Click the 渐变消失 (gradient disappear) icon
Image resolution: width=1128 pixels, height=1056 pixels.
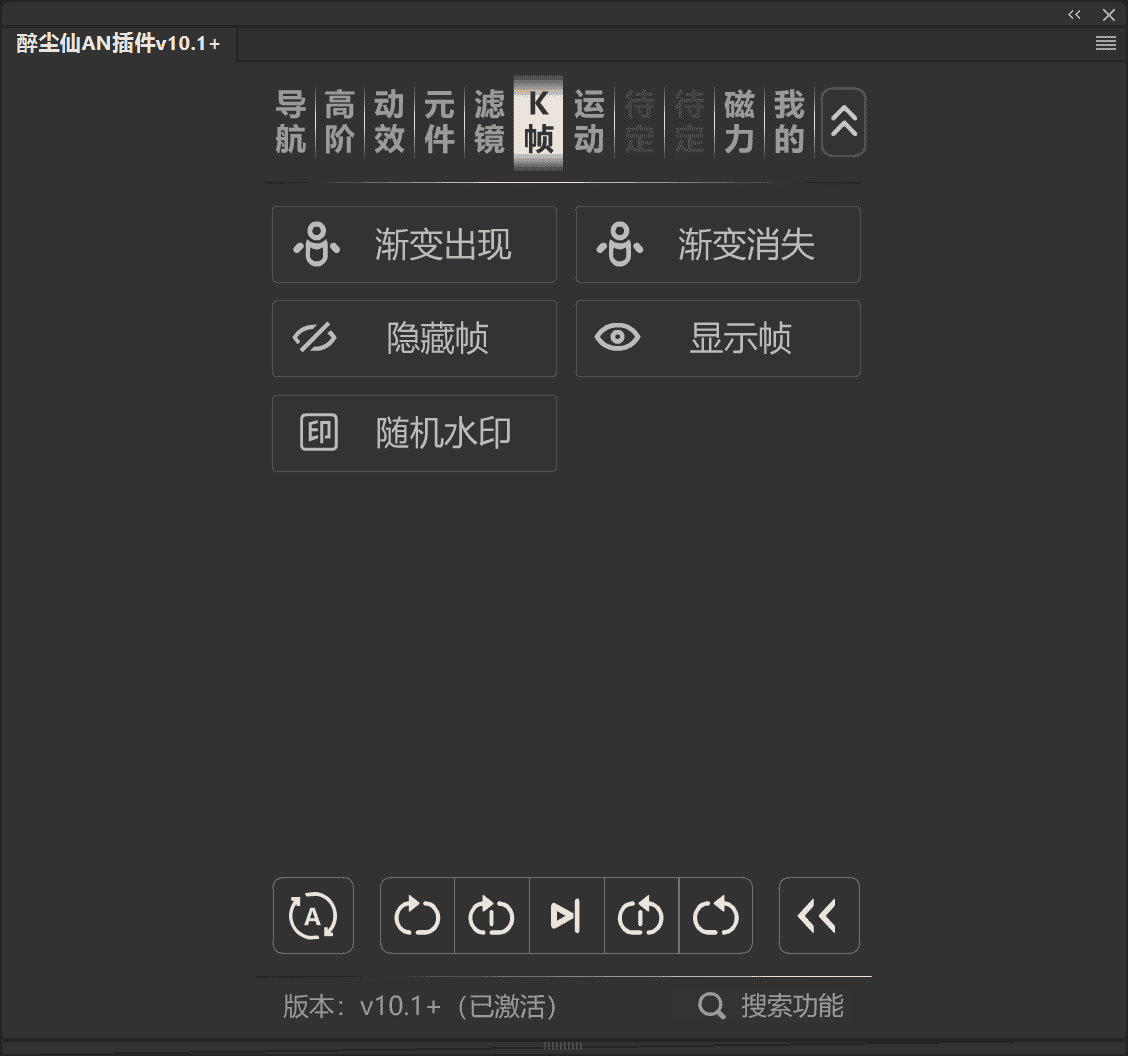pyautogui.click(x=619, y=244)
